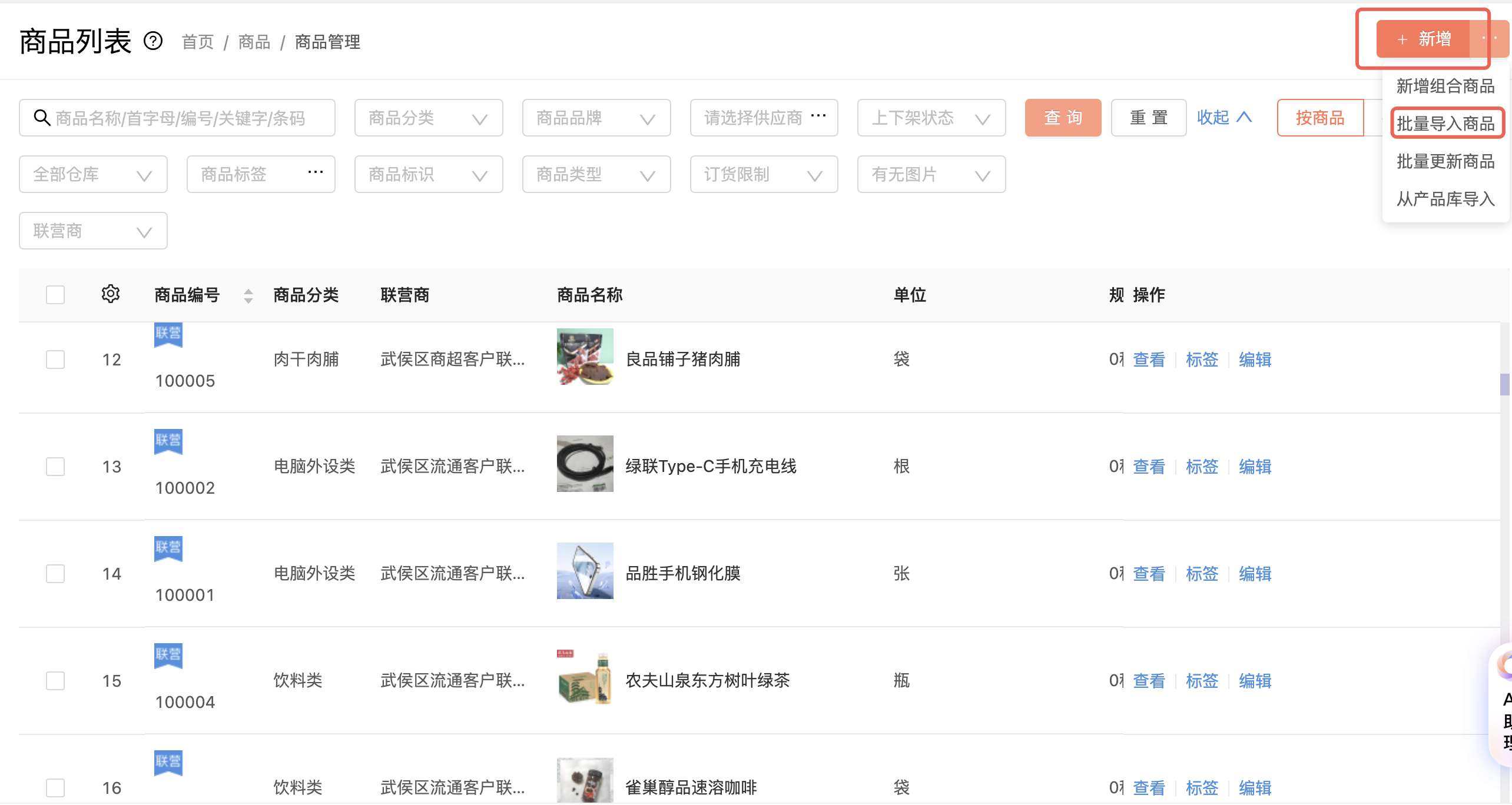Check the box for row 12
The width and height of the screenshot is (1512, 805).
[x=55, y=360]
